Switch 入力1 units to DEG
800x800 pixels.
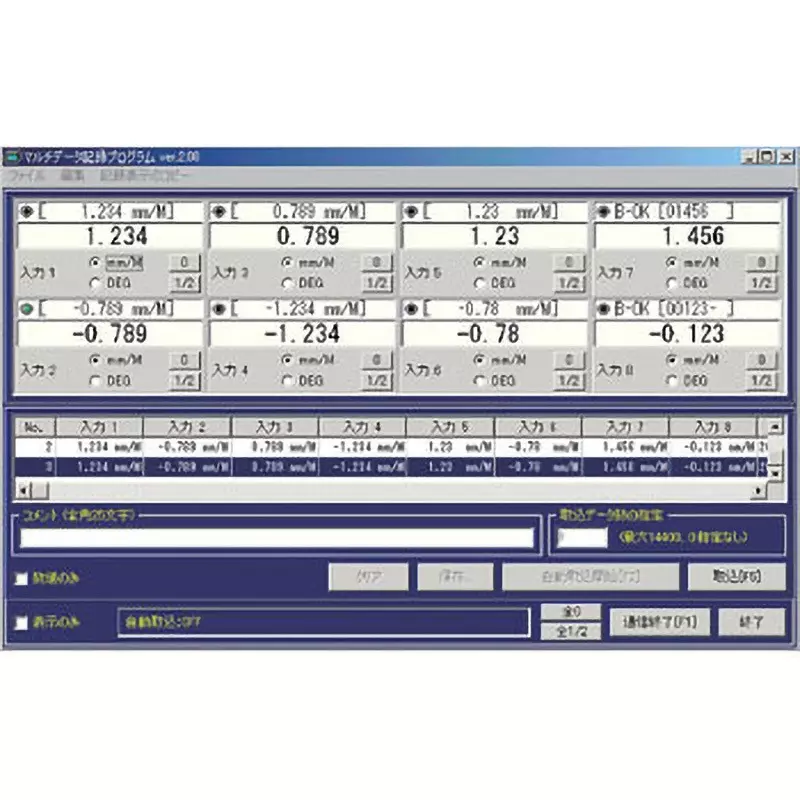point(95,281)
